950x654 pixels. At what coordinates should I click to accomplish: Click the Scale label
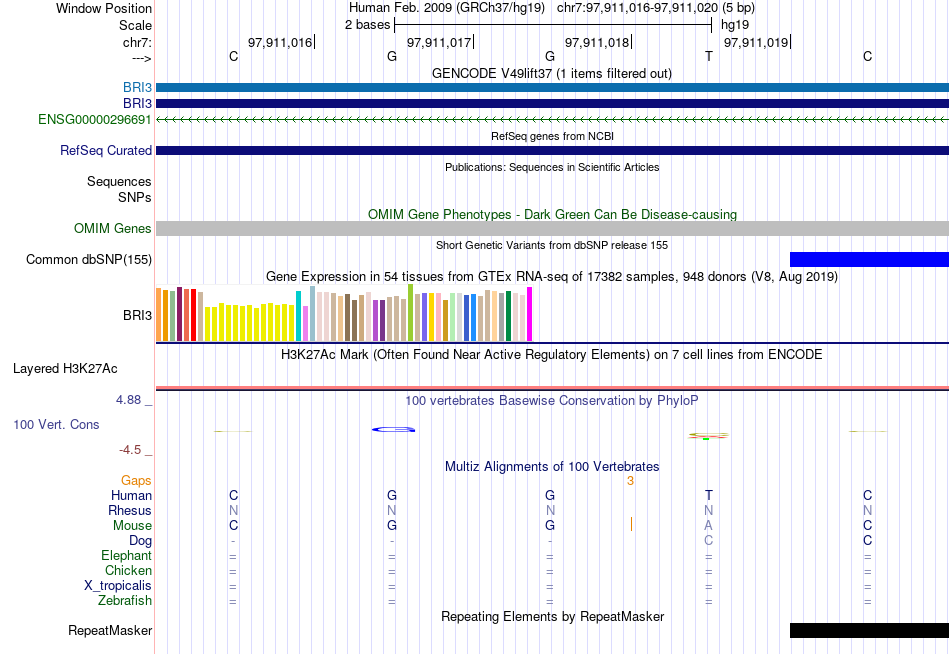coord(136,25)
